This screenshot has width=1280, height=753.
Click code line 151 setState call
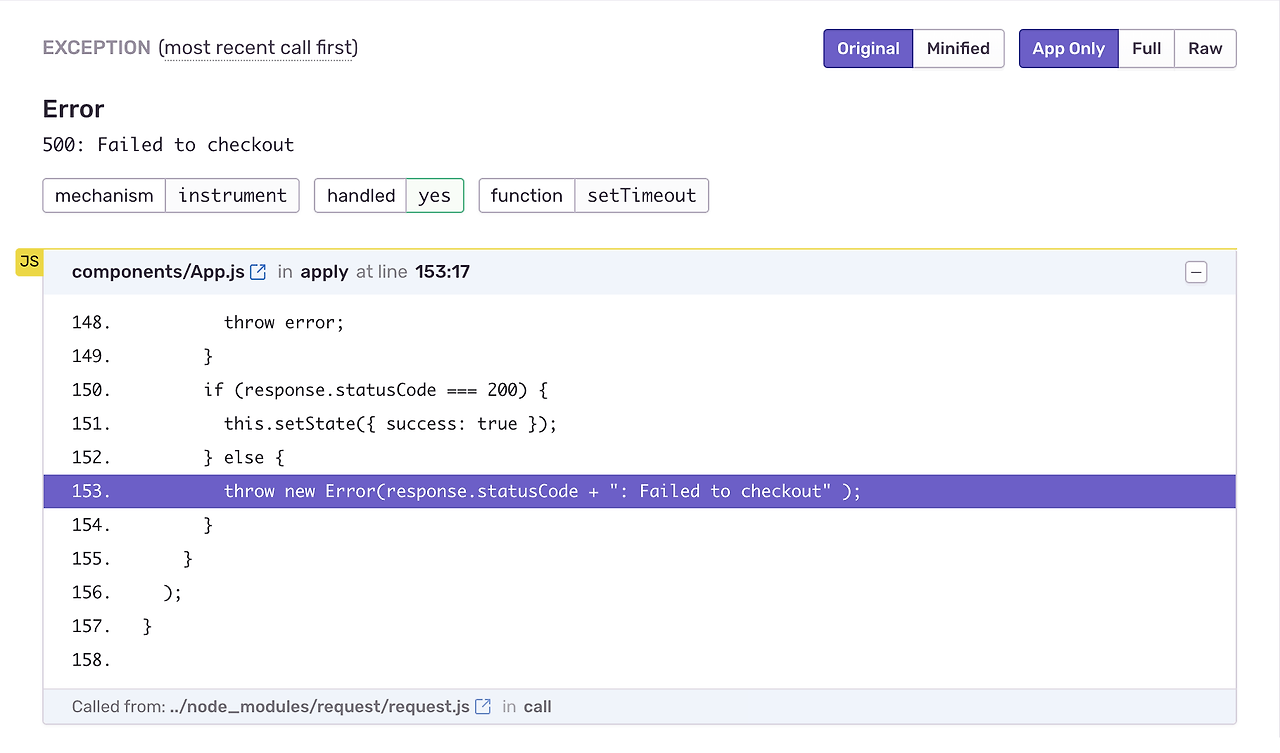click(390, 424)
